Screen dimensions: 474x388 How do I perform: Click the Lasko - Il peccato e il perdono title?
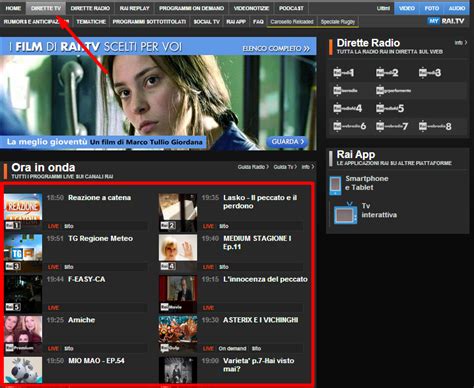260,202
